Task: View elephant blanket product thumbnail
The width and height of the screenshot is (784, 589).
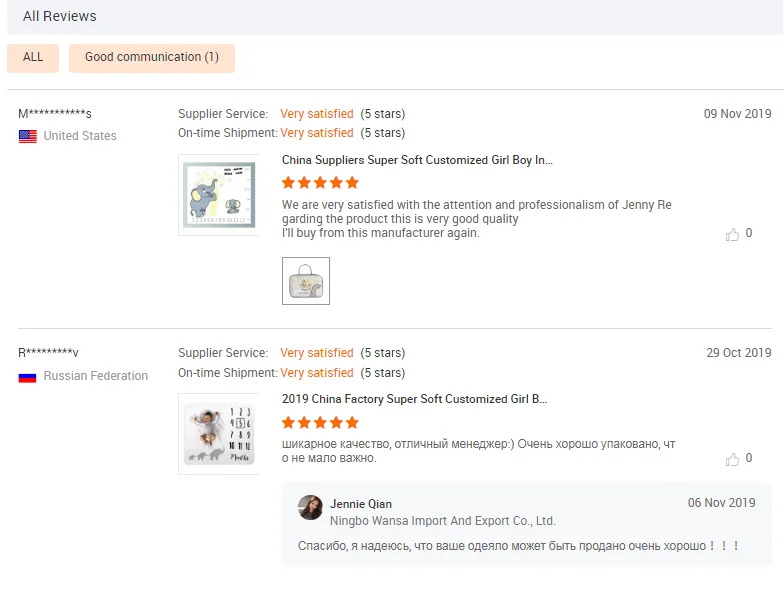Action: (219, 195)
